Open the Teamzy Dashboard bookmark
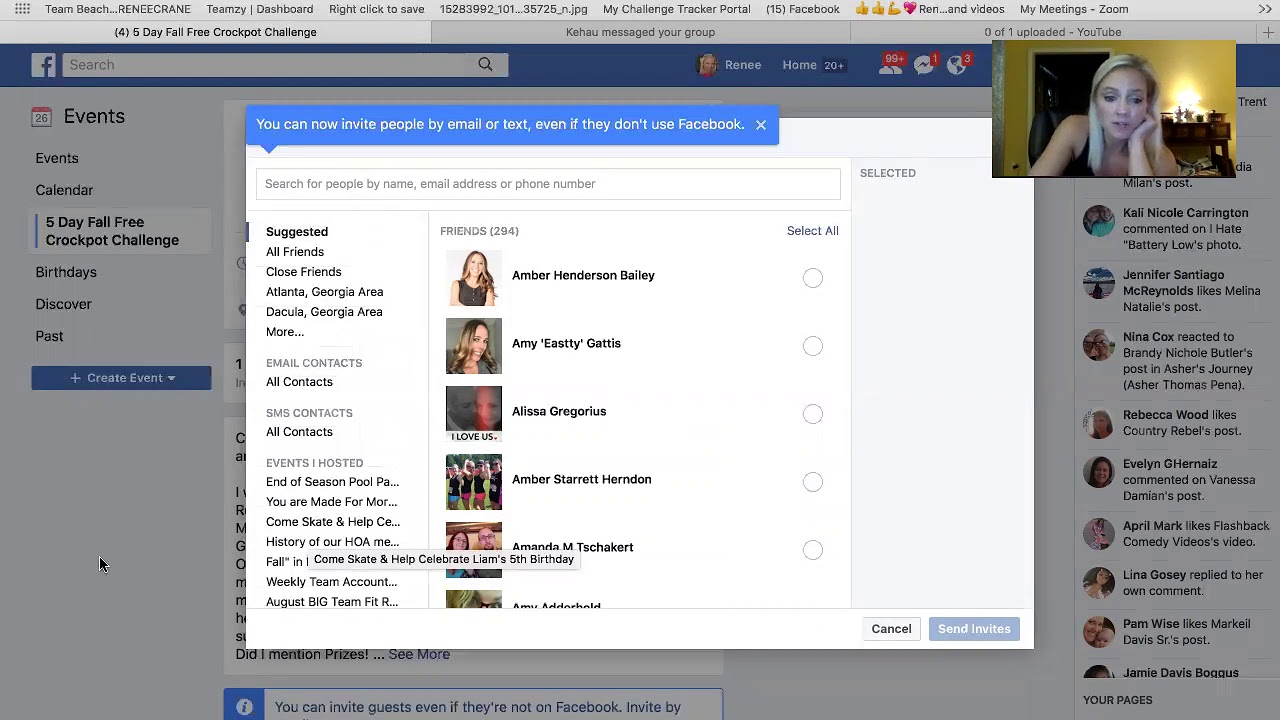The width and height of the screenshot is (1280, 720). (x=260, y=9)
